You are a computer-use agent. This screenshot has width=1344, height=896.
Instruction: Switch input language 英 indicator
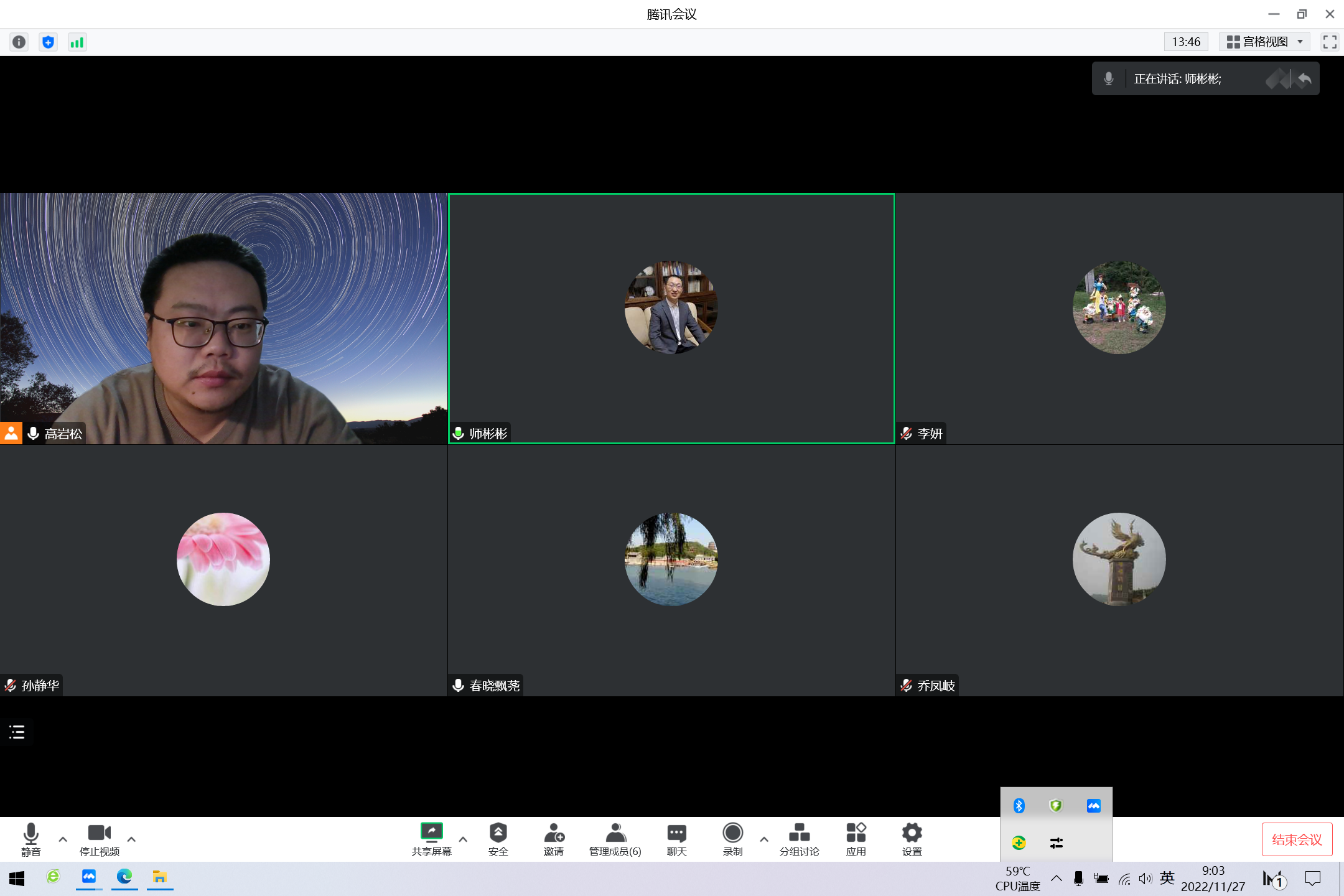(1167, 878)
